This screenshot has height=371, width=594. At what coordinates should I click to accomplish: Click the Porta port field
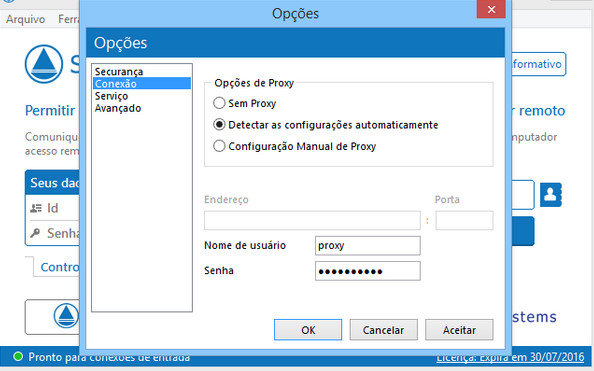pyautogui.click(x=464, y=221)
